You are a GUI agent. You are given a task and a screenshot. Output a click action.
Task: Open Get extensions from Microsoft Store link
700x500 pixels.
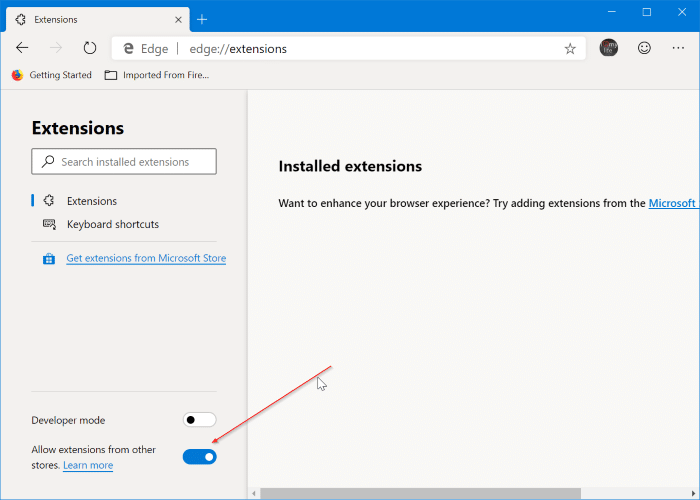coord(146,258)
